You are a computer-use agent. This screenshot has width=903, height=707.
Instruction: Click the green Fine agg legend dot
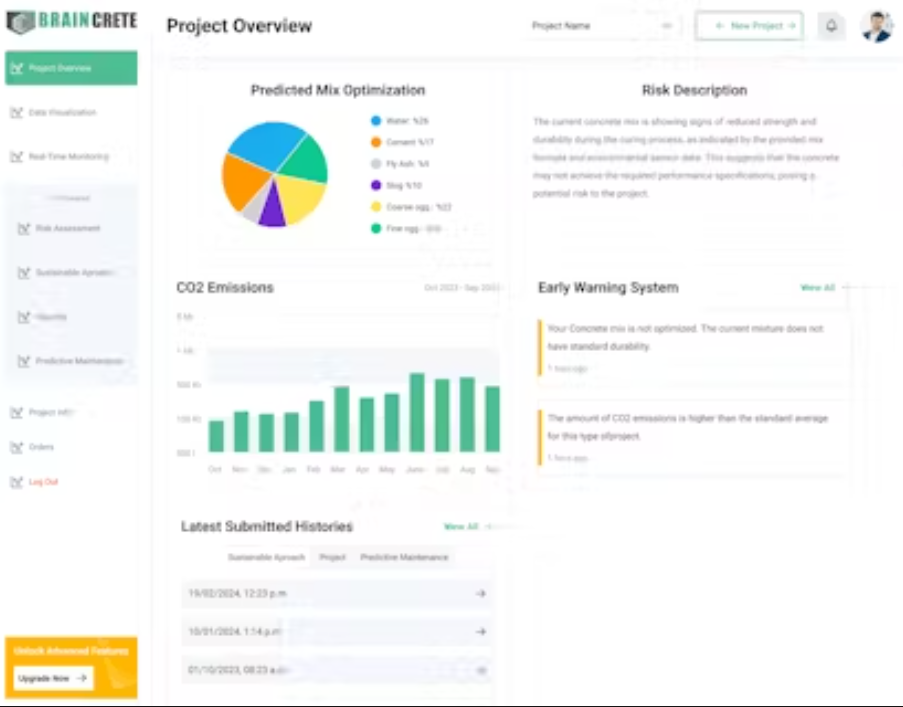(376, 229)
